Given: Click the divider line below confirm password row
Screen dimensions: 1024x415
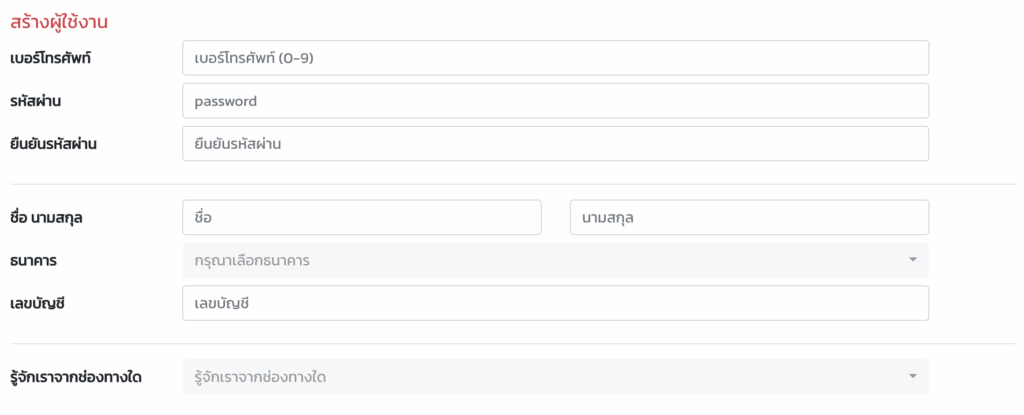Looking at the screenshot, I should tap(512, 184).
